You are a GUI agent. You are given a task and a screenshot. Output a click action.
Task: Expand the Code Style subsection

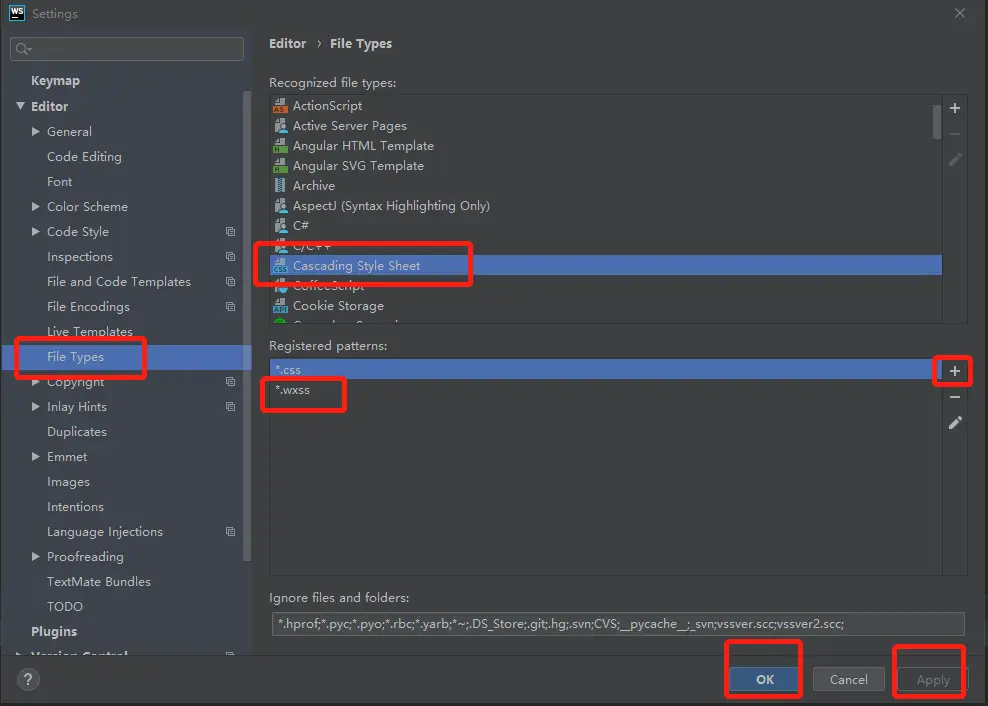pos(36,231)
